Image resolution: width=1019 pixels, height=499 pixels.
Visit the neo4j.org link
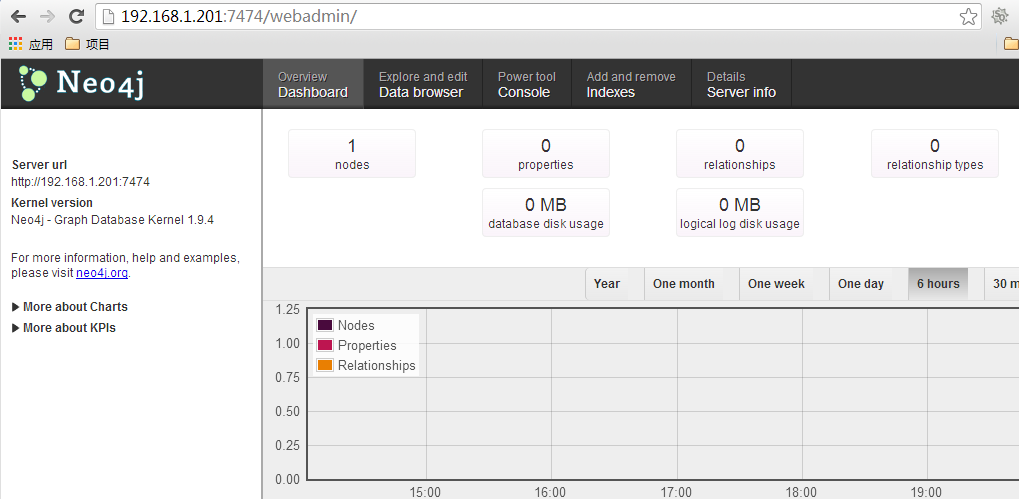[101, 273]
